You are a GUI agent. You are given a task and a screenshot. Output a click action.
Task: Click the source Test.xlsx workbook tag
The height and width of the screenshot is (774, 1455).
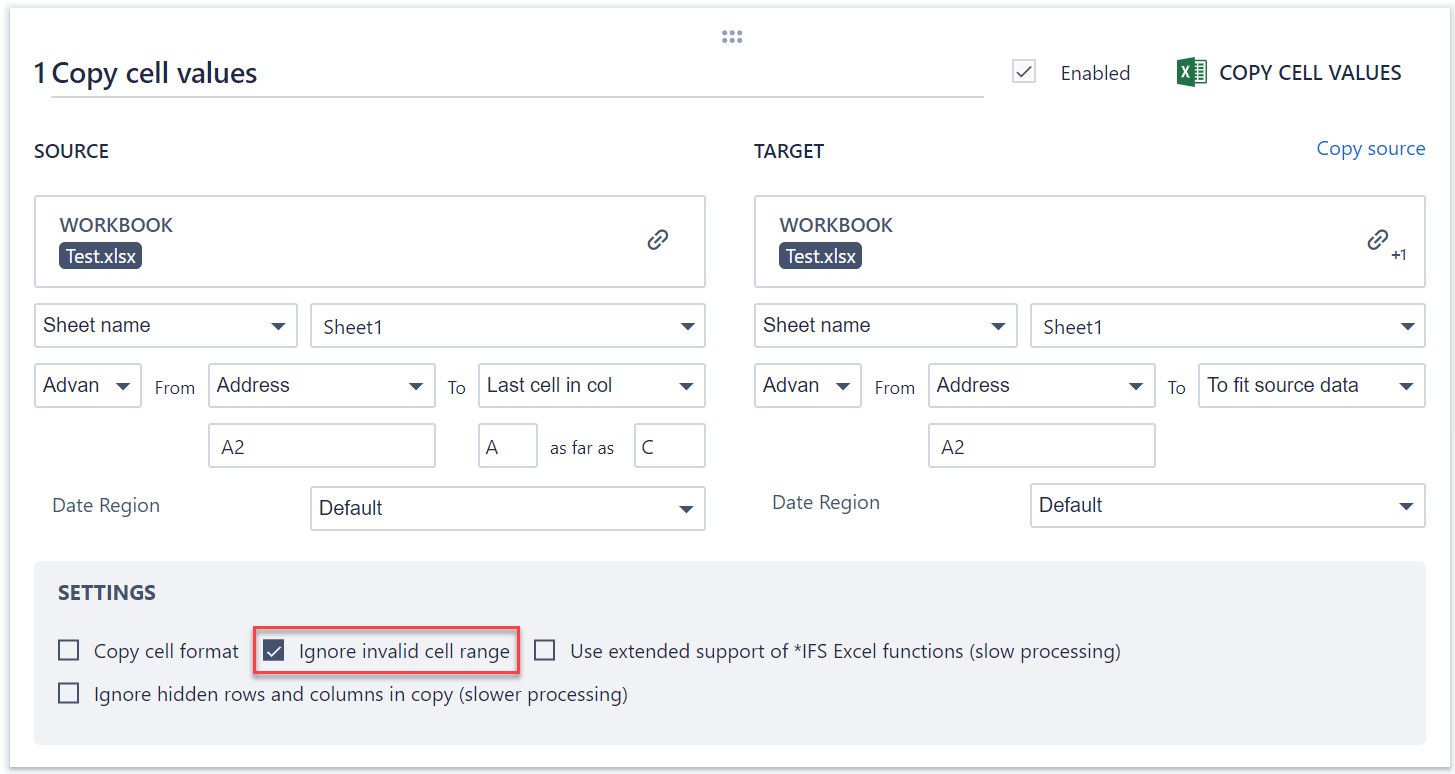pos(101,256)
